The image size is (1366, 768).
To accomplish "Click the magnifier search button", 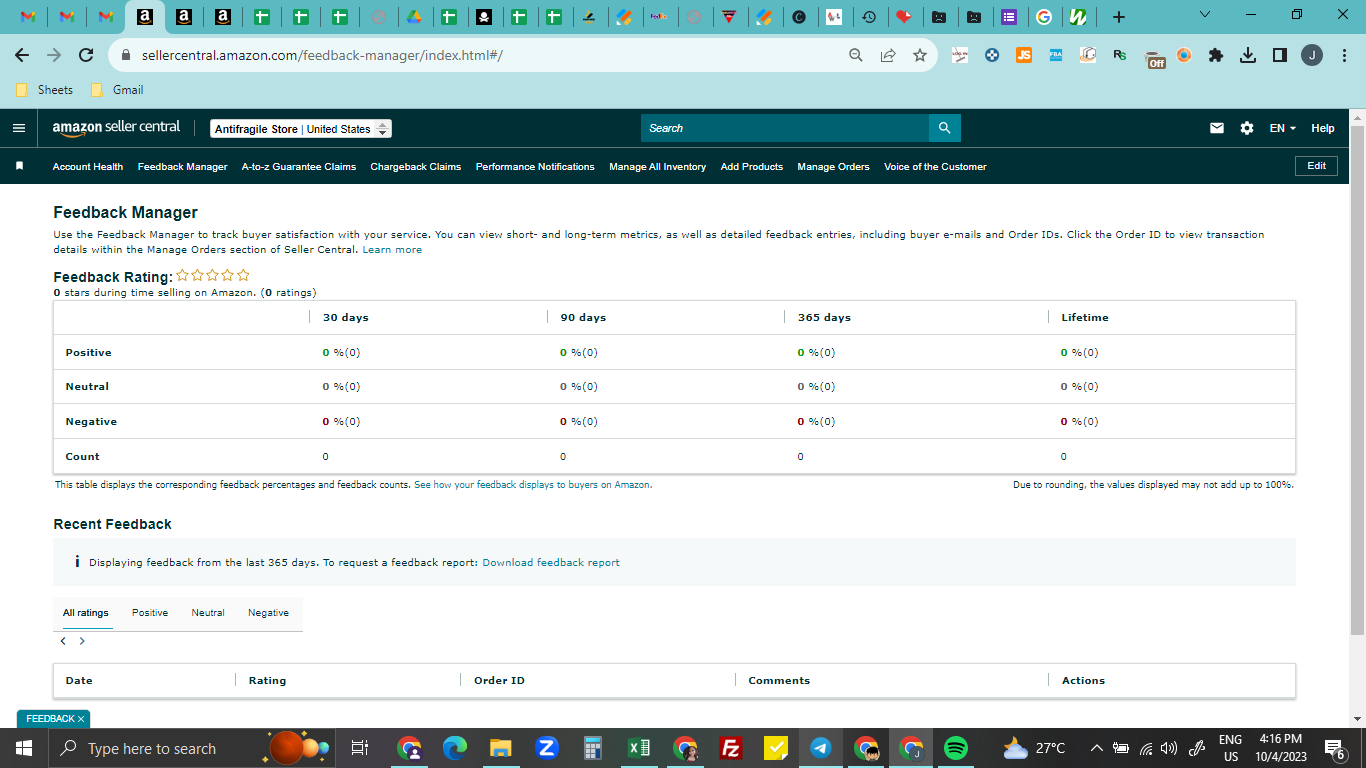I will 945,128.
